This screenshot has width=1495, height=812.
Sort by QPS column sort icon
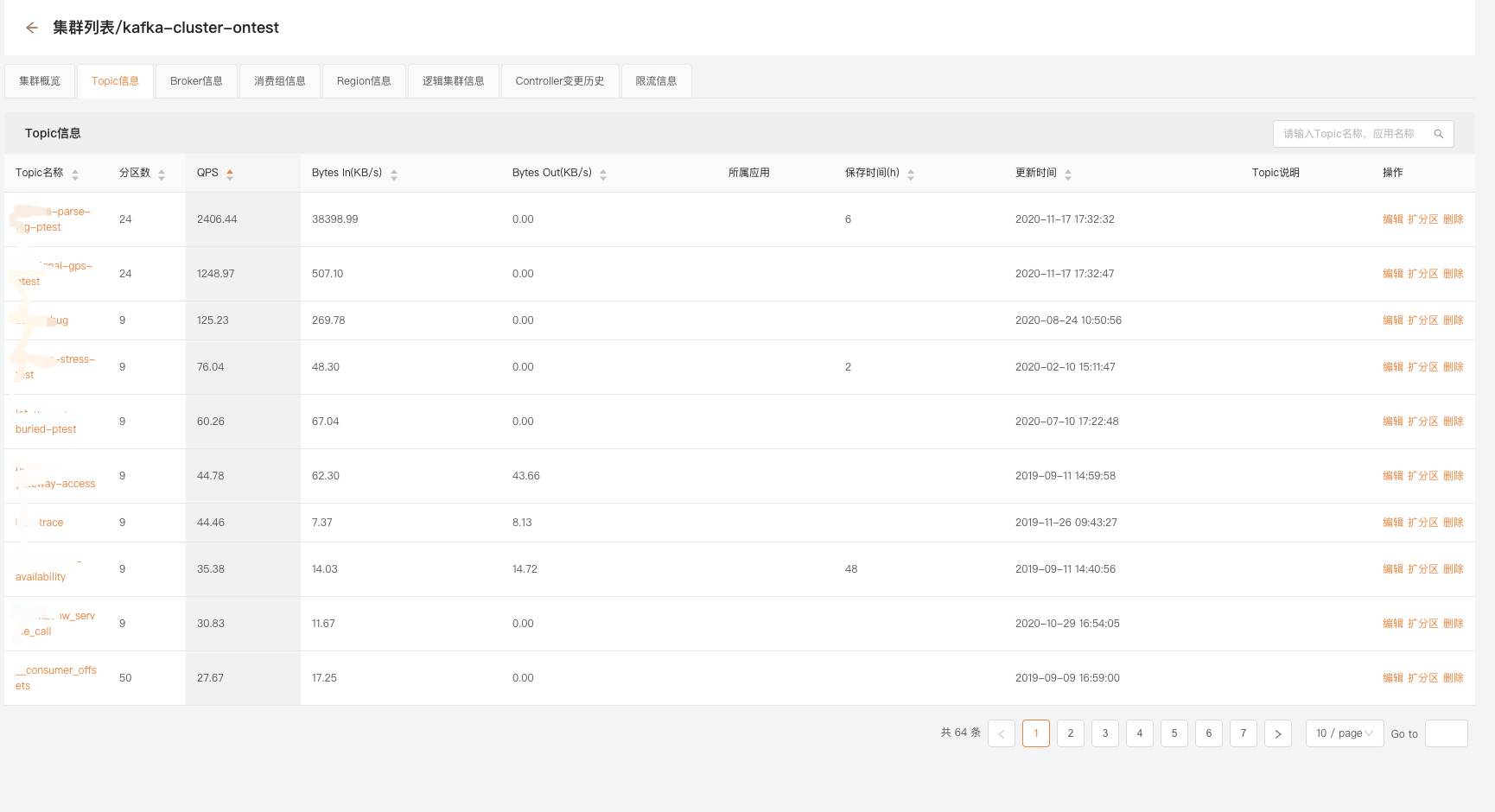tap(230, 174)
